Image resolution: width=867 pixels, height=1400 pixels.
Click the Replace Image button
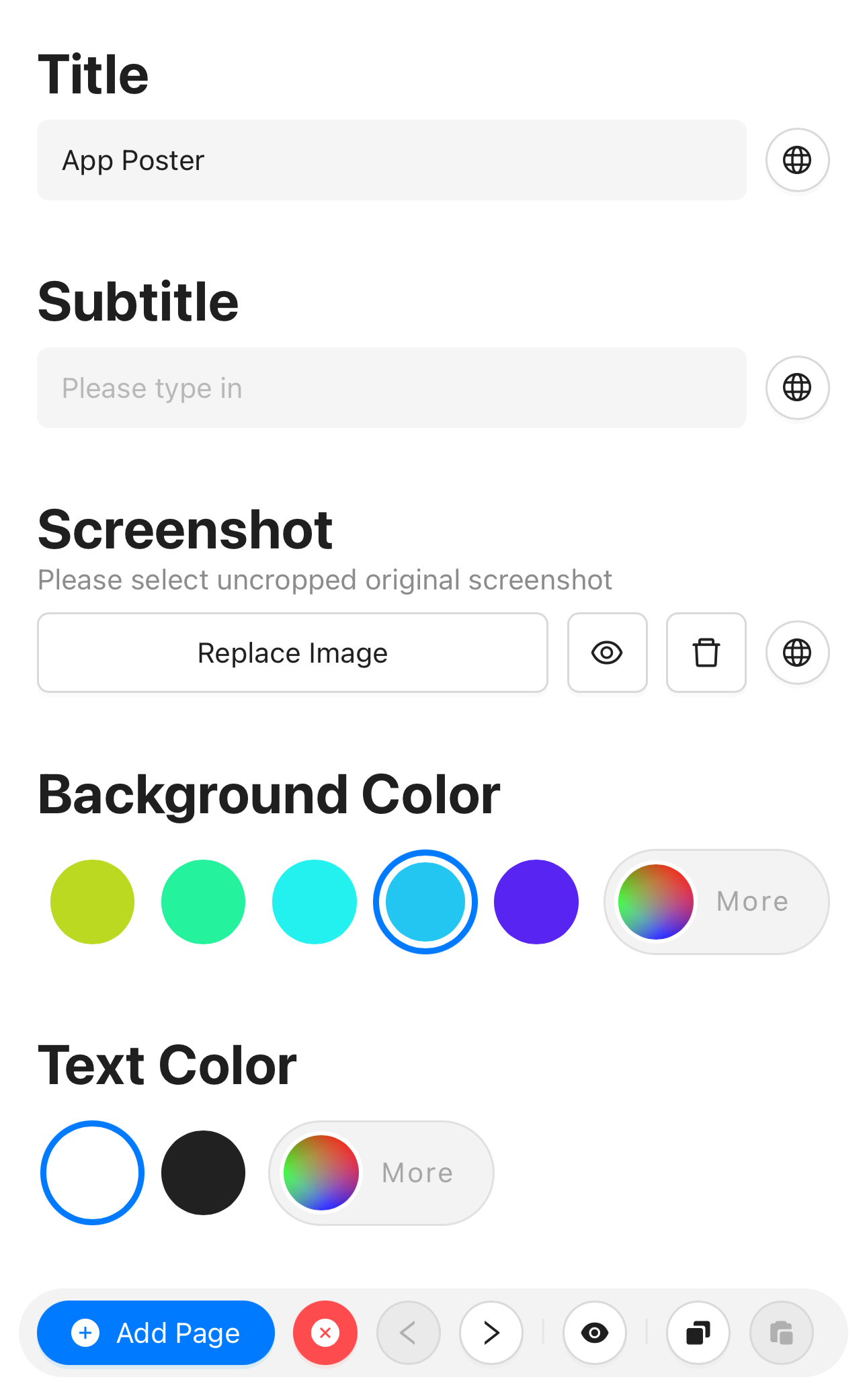(x=292, y=653)
